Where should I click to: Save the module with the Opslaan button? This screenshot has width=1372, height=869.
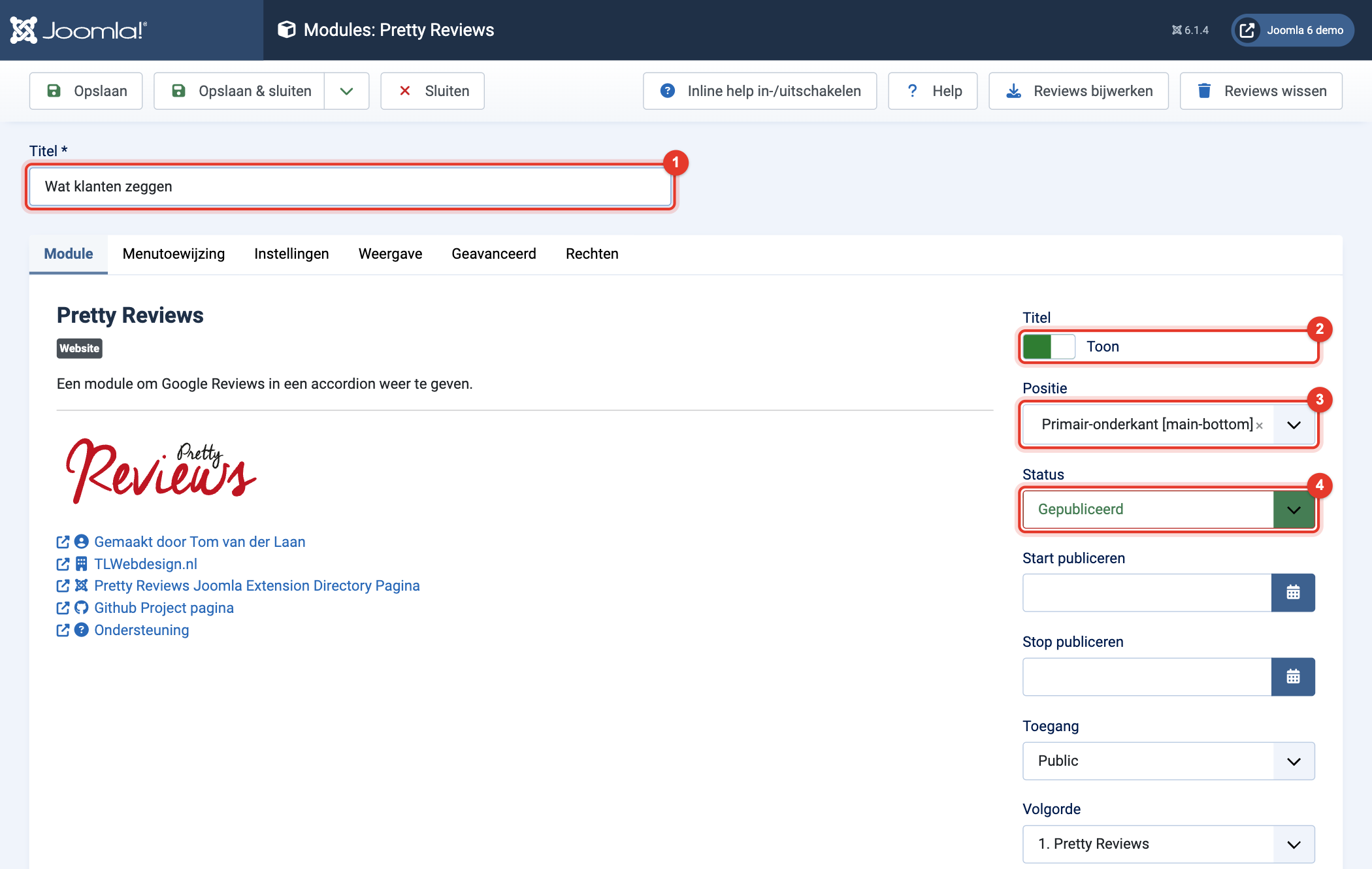(86, 91)
